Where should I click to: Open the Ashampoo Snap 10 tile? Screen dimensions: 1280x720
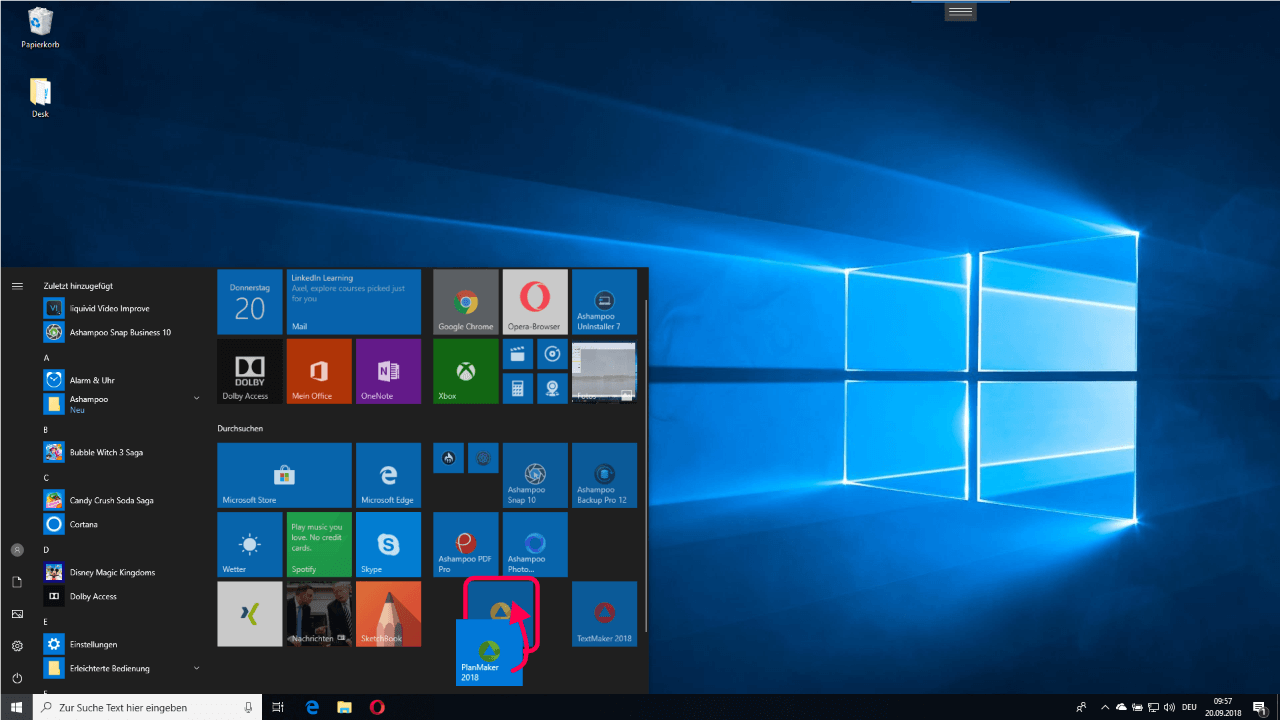pyautogui.click(x=535, y=475)
